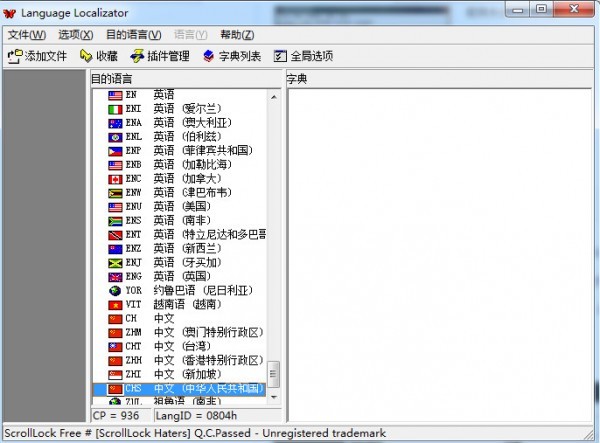600x443 pixels.
Task: Choose CHT 中文 (台湾) language
Action: coord(179,347)
